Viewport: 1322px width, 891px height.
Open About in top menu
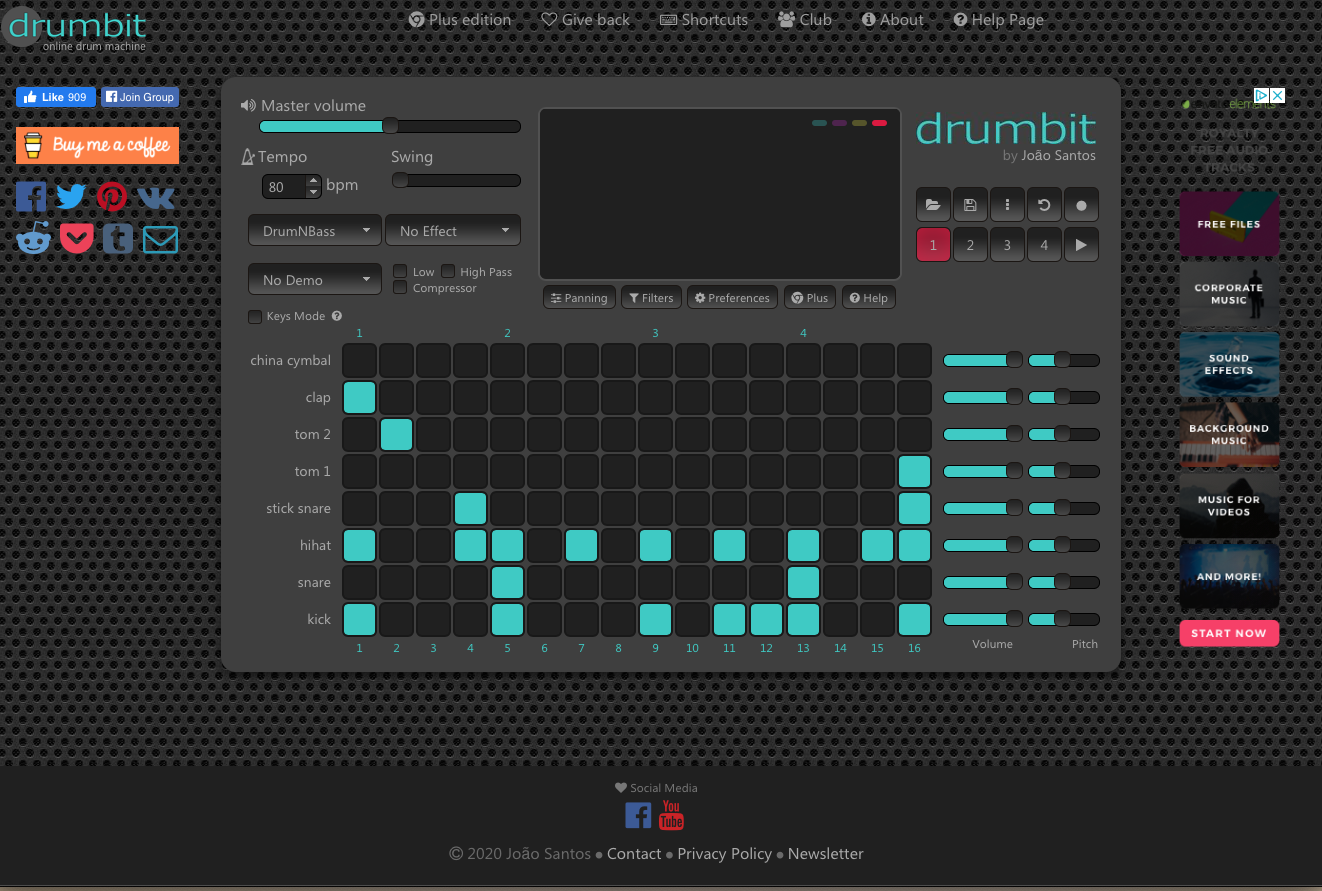tap(893, 19)
